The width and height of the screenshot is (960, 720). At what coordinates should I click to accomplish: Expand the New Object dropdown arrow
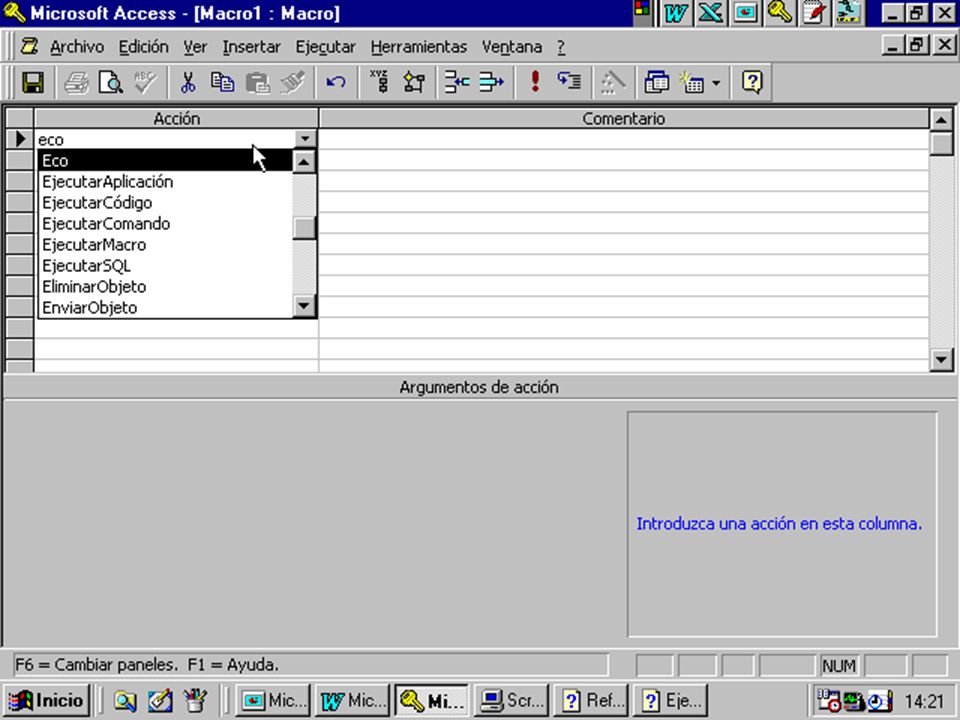click(716, 82)
